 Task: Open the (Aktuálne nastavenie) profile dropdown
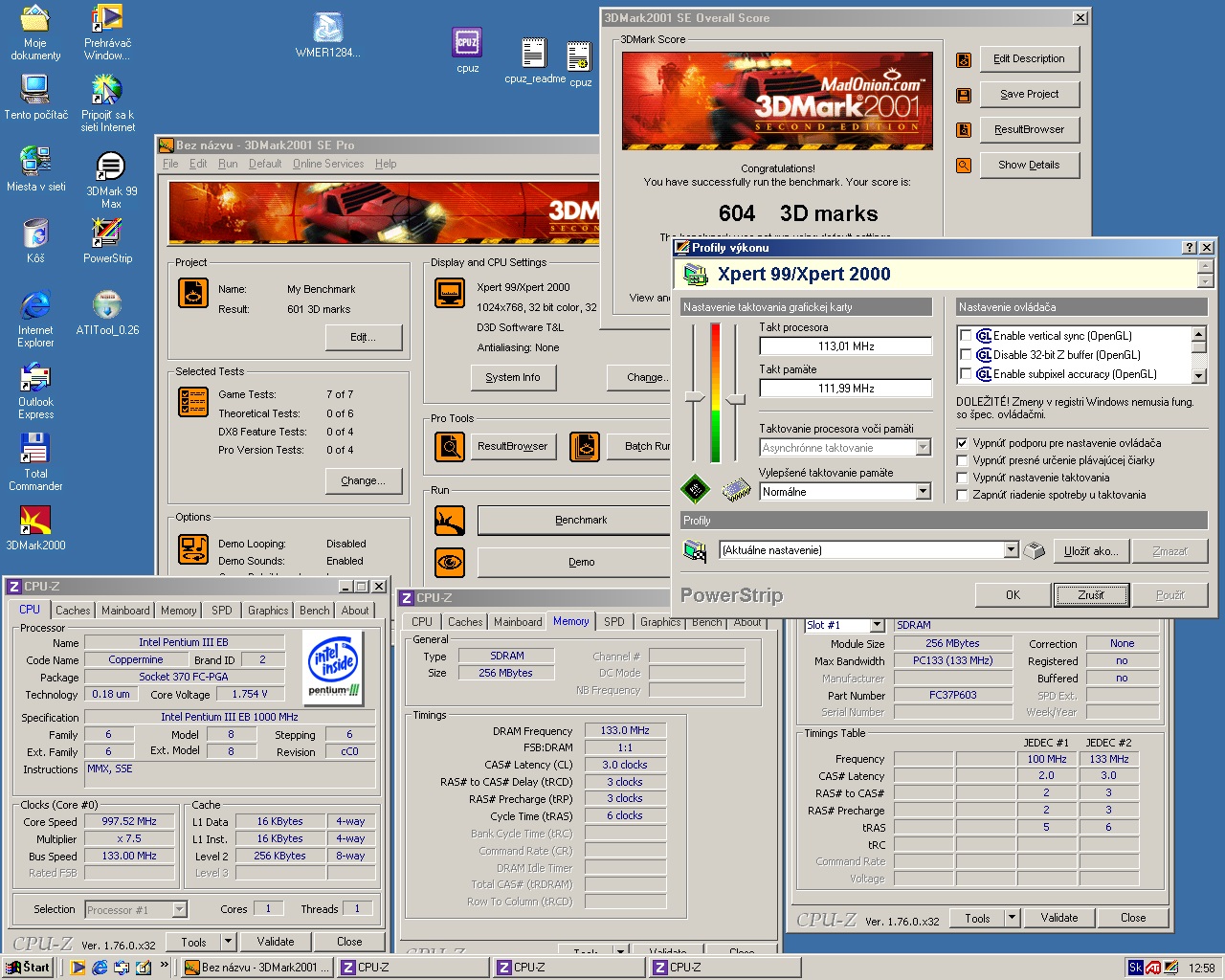coord(1011,550)
